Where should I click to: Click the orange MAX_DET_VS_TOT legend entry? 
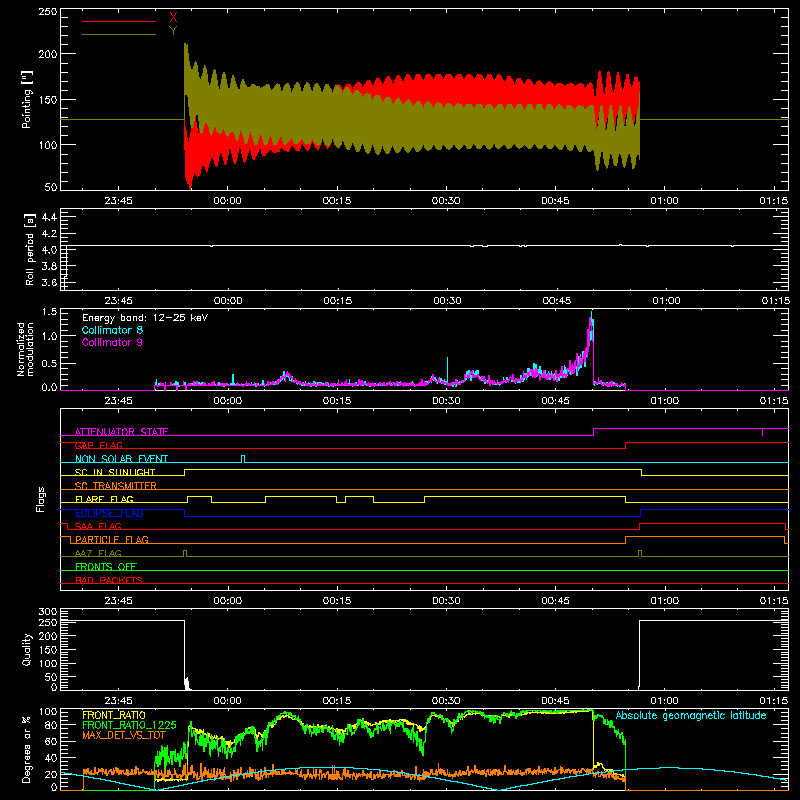click(x=124, y=735)
